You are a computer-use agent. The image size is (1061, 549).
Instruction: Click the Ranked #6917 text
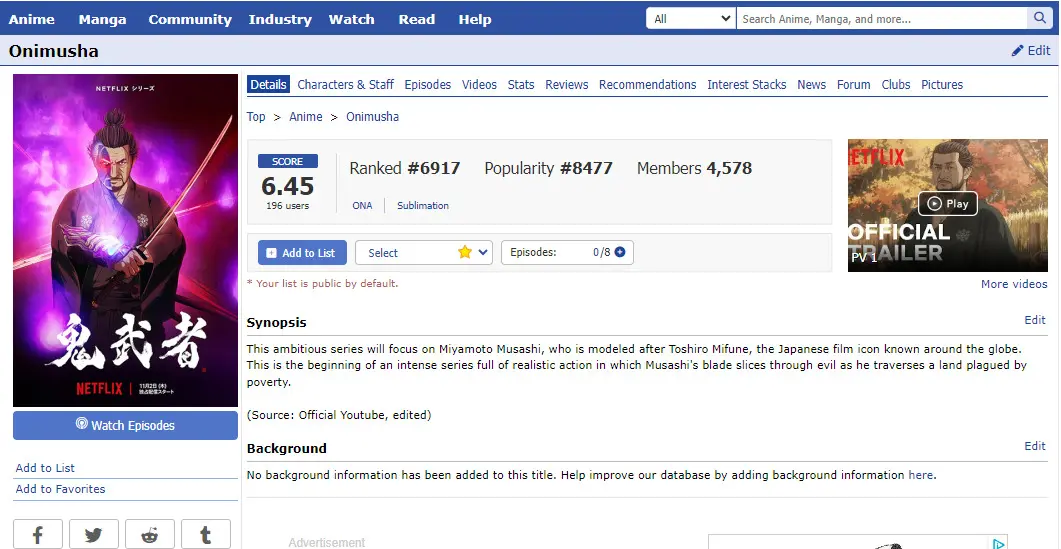405,169
